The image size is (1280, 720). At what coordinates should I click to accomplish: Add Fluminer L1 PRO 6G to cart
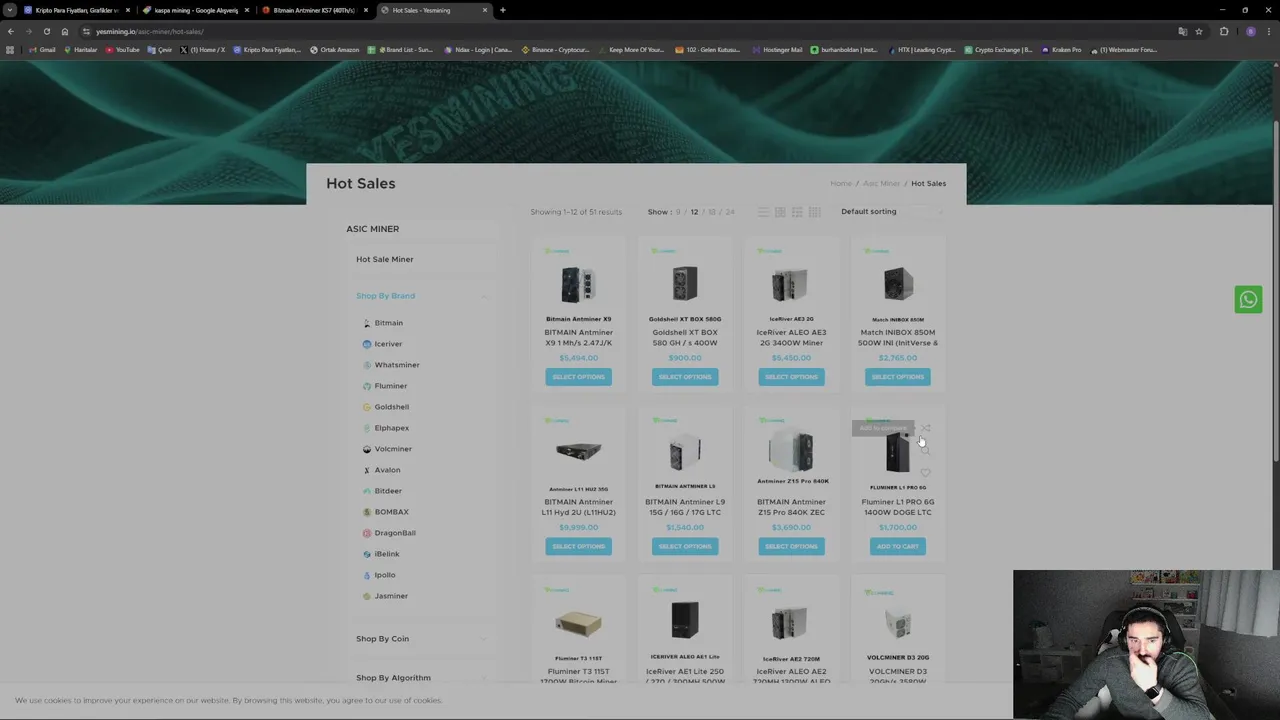click(898, 546)
